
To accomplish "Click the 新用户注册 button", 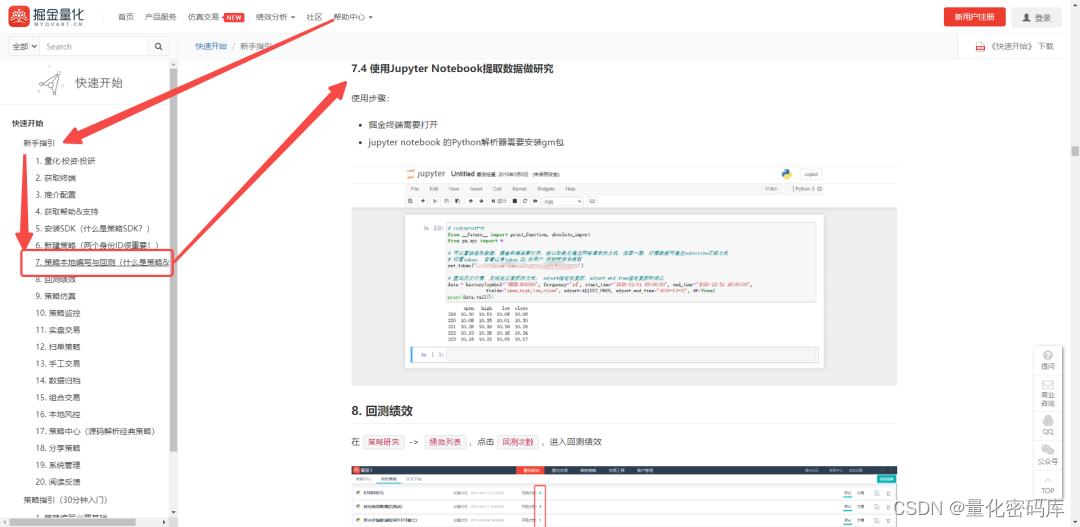I will pyautogui.click(x=974, y=17).
